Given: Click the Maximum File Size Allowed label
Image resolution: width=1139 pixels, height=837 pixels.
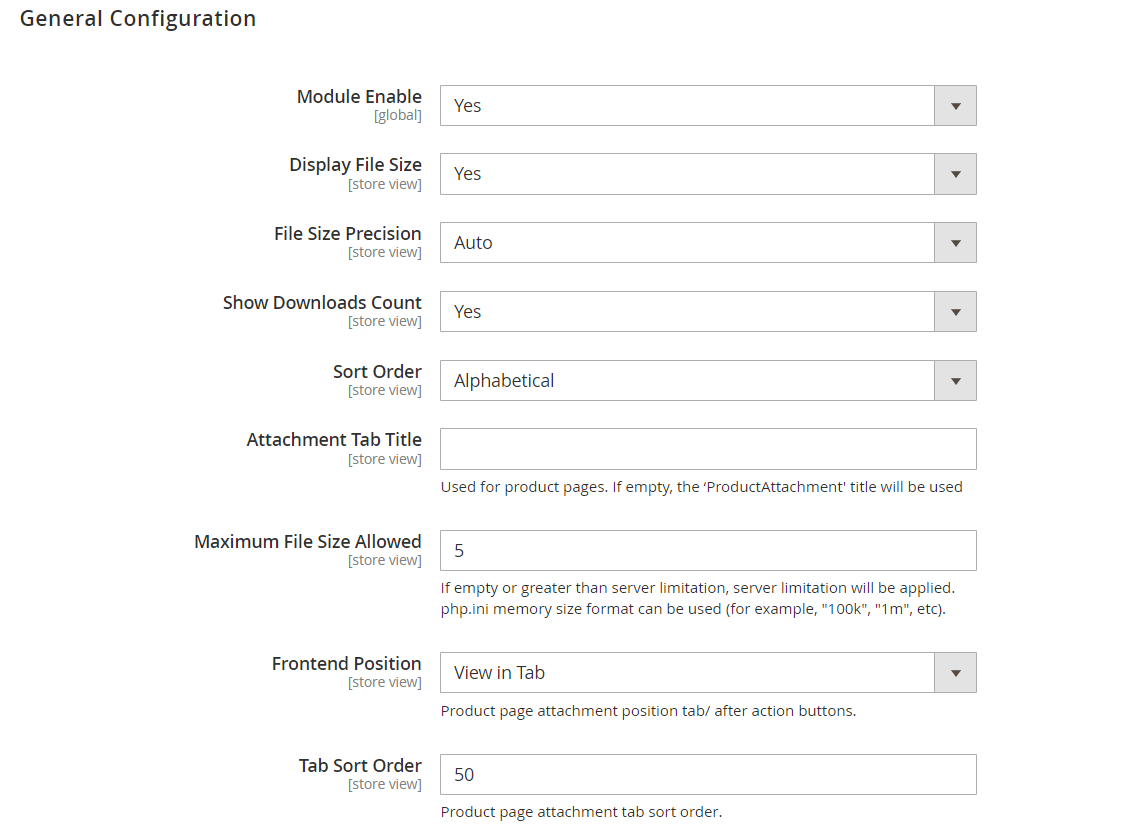Looking at the screenshot, I should click(x=307, y=542).
